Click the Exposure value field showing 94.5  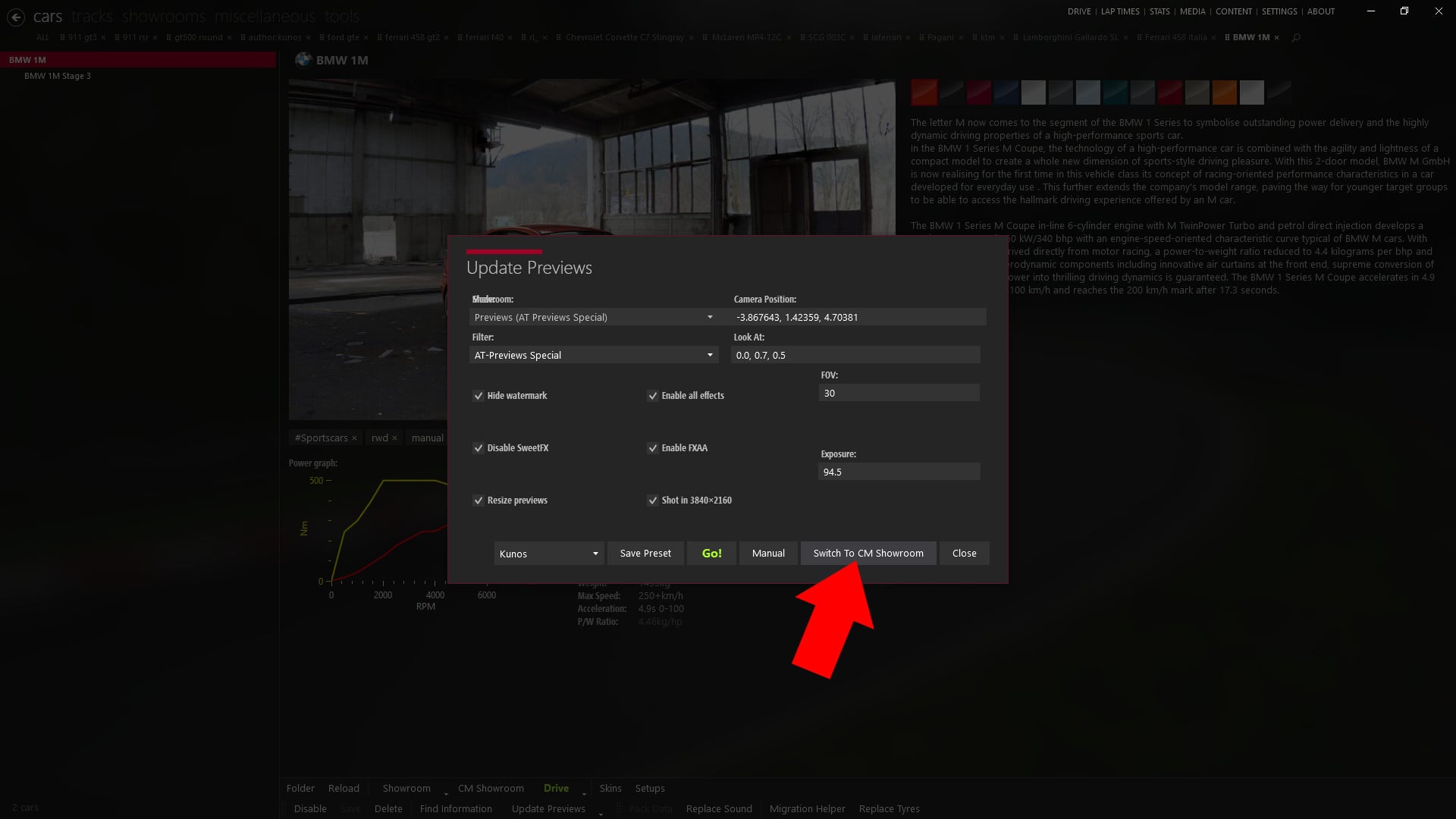(898, 471)
